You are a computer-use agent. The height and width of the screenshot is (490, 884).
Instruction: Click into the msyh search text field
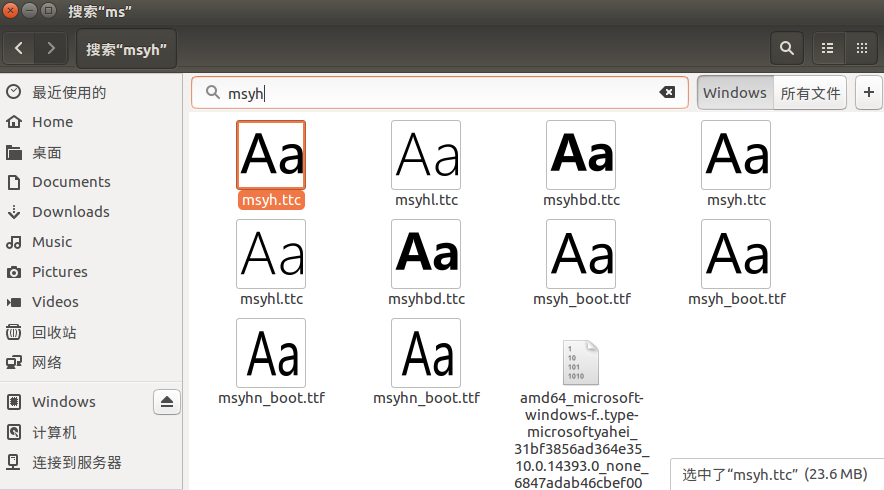pyautogui.click(x=440, y=92)
